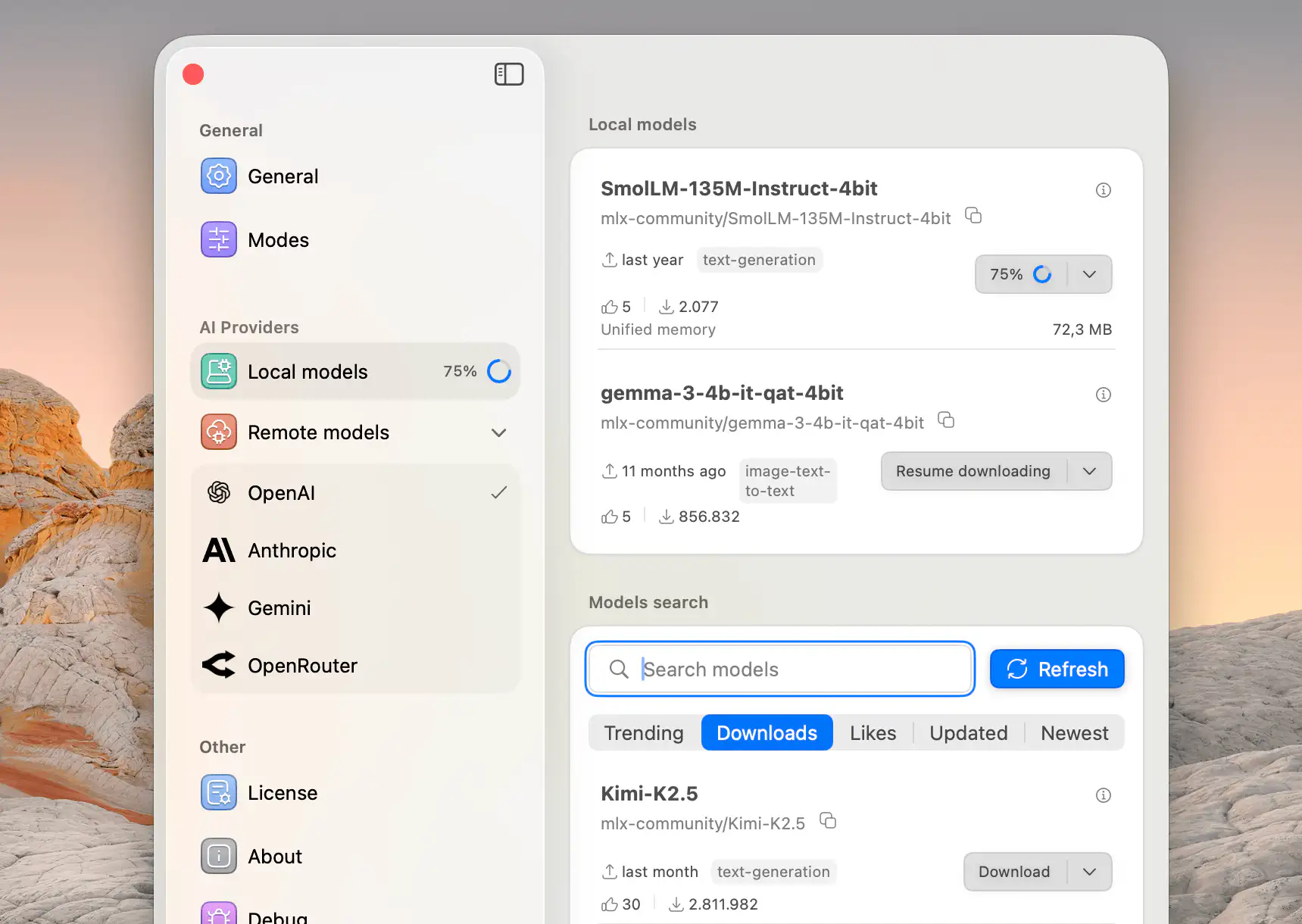
Task: Select the Anthropic logo icon
Action: pyautogui.click(x=219, y=550)
